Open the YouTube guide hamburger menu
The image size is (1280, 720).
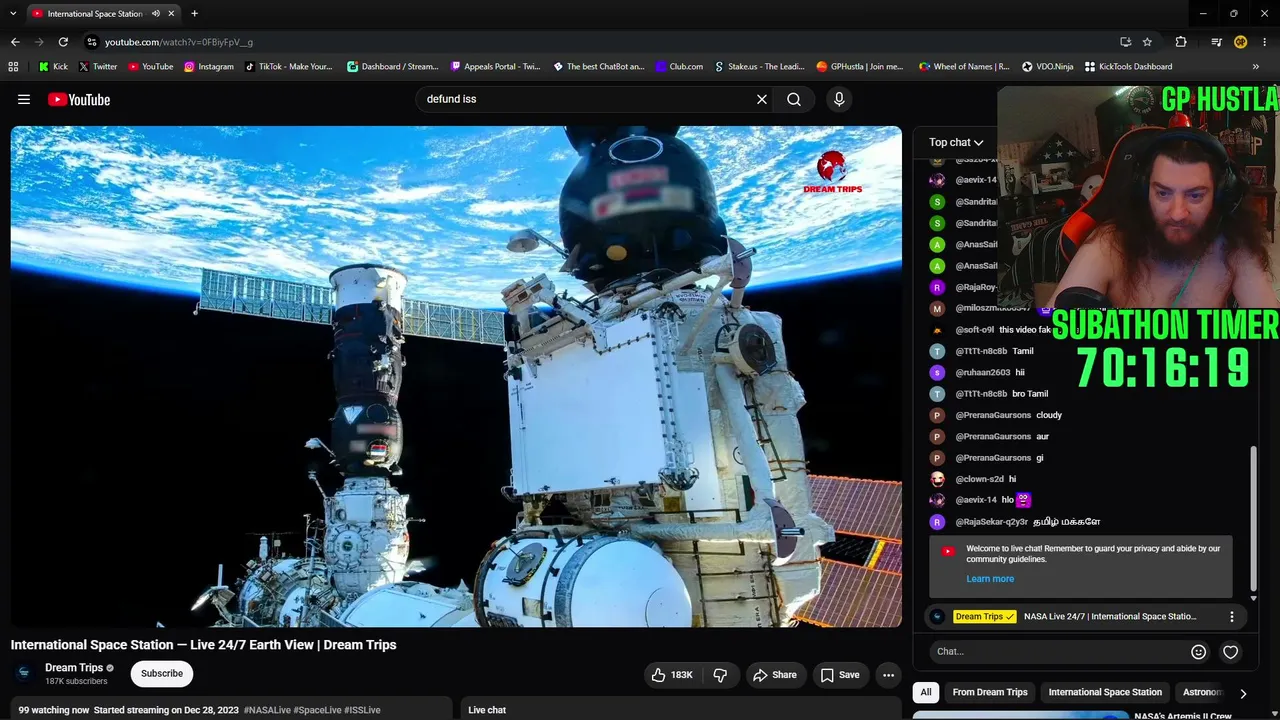click(x=24, y=99)
